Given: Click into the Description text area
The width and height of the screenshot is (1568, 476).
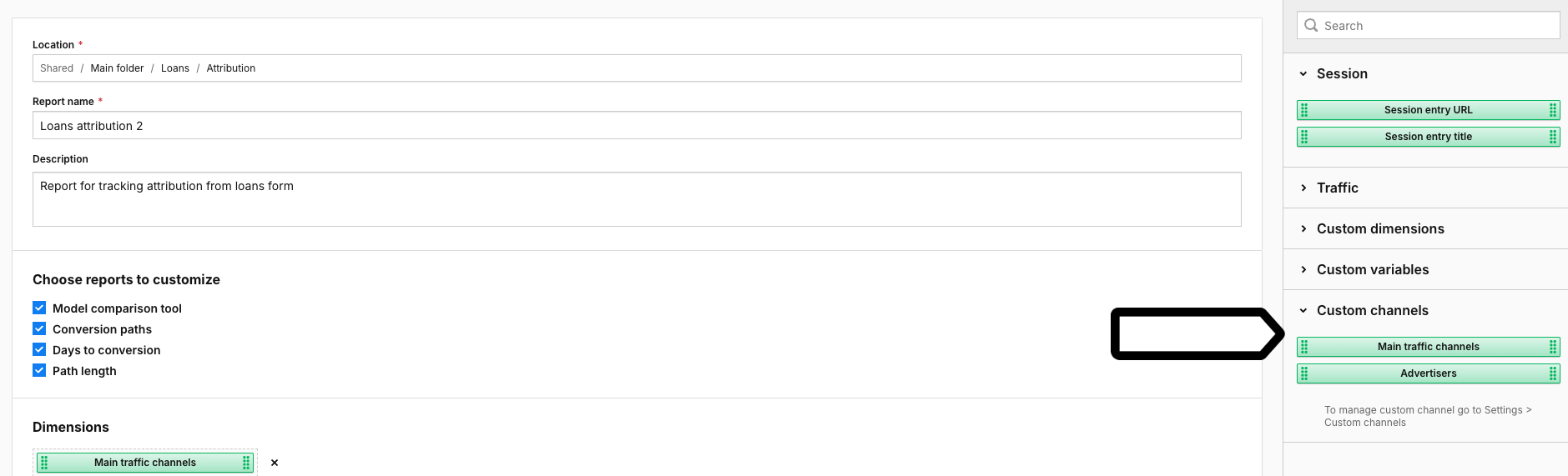Looking at the screenshot, I should point(636,199).
